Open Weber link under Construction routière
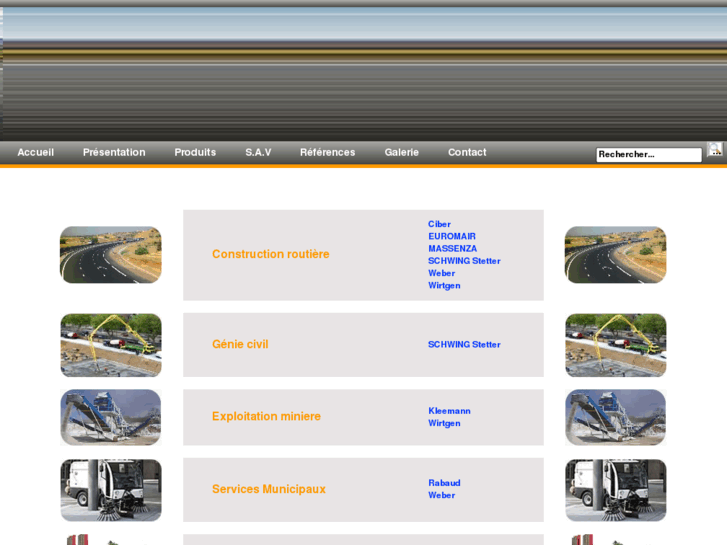The height and width of the screenshot is (545, 727). pyautogui.click(x=441, y=273)
